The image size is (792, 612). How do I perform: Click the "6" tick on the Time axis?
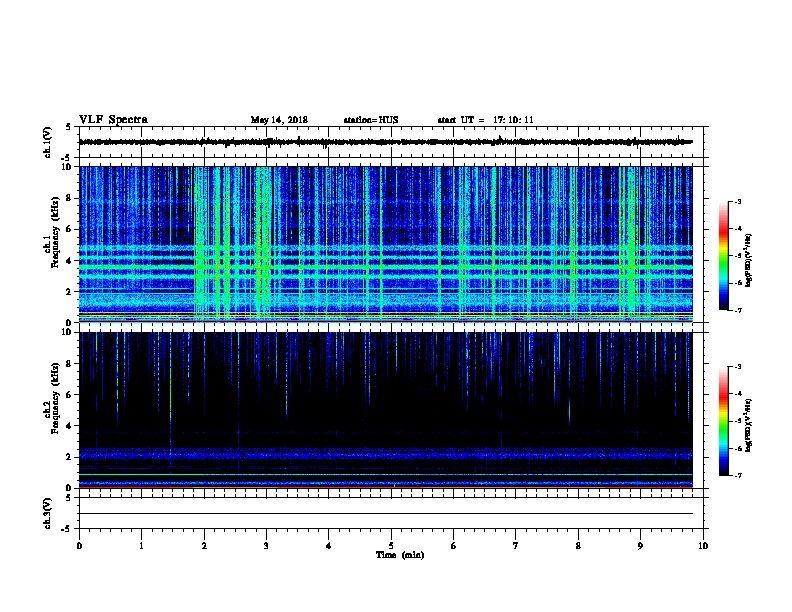454,546
